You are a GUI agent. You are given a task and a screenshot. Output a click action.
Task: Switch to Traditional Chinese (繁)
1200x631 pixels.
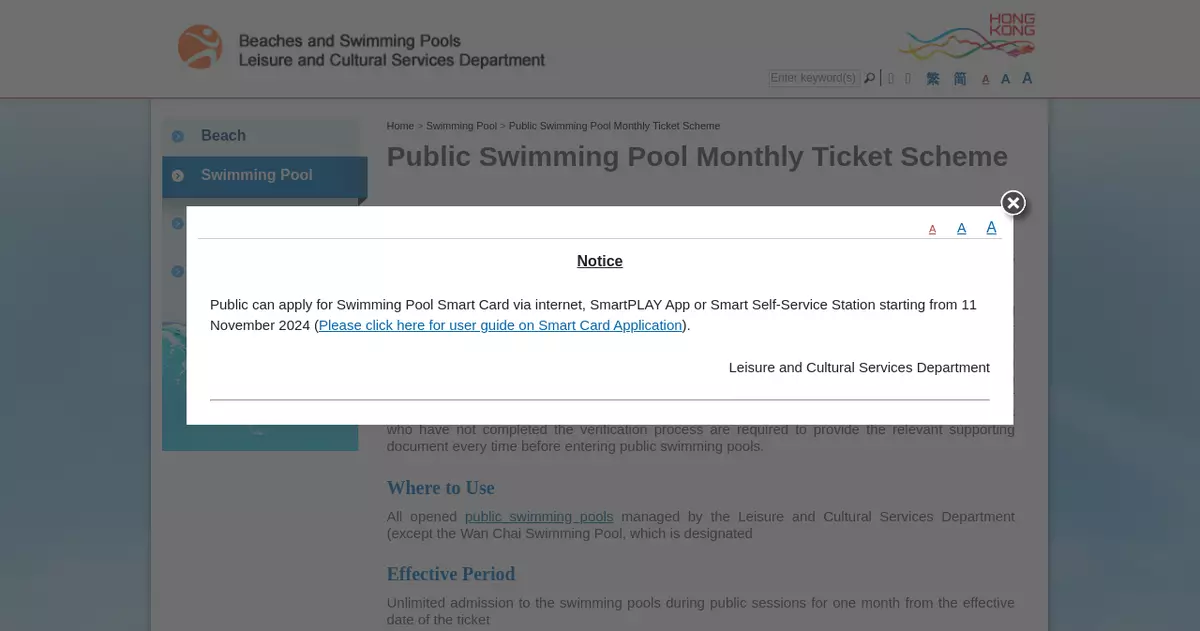coord(933,78)
